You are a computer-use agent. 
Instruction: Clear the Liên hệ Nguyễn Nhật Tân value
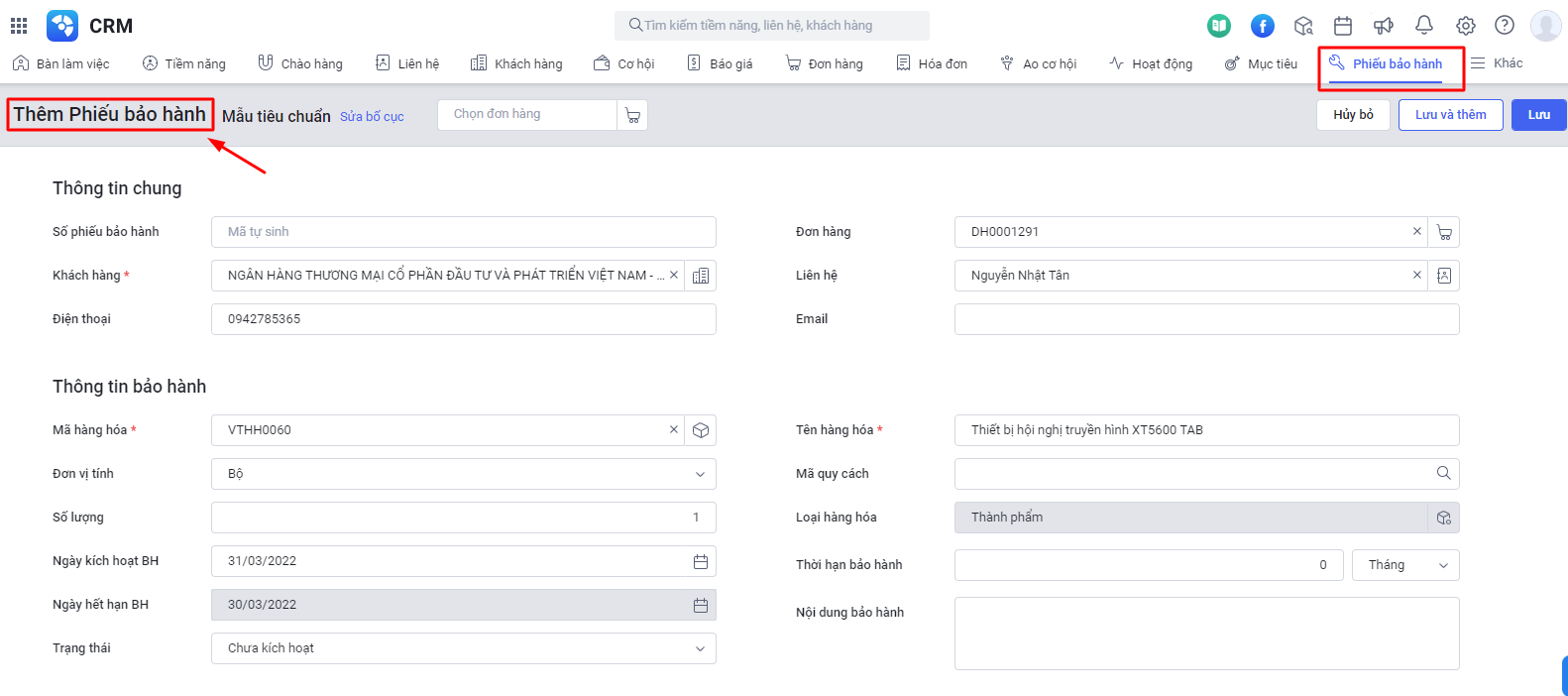tap(1417, 275)
